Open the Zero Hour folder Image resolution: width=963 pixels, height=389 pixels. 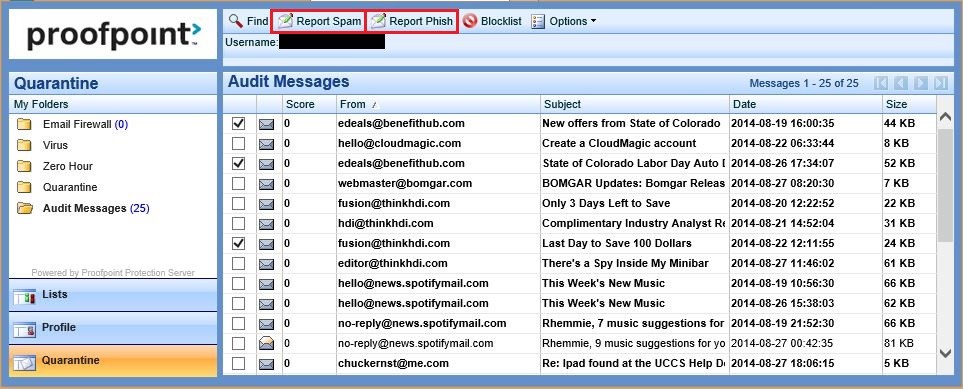(68, 166)
